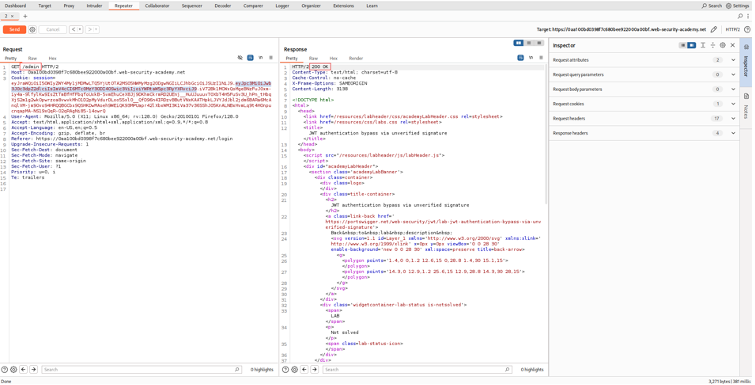This screenshot has height=385, width=755.
Task: Open response search settings gear at bottom
Action: coord(295,370)
